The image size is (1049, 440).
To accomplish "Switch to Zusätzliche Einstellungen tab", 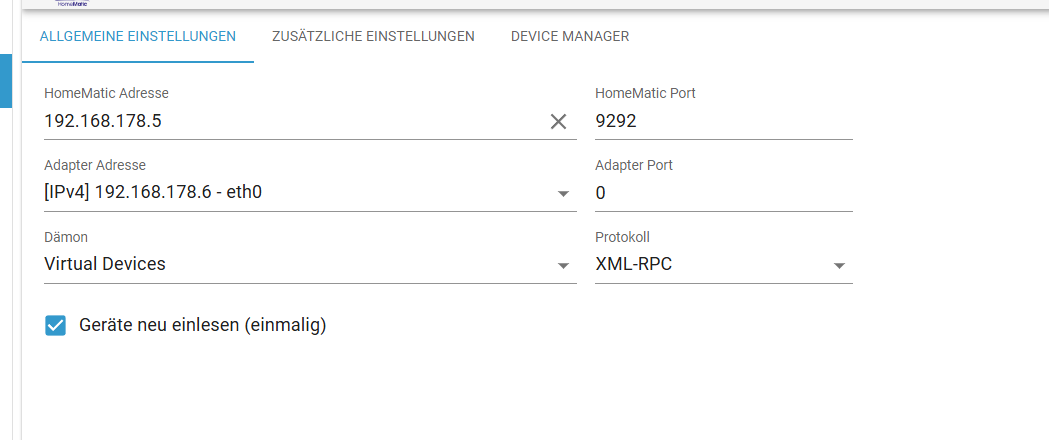I will [373, 36].
